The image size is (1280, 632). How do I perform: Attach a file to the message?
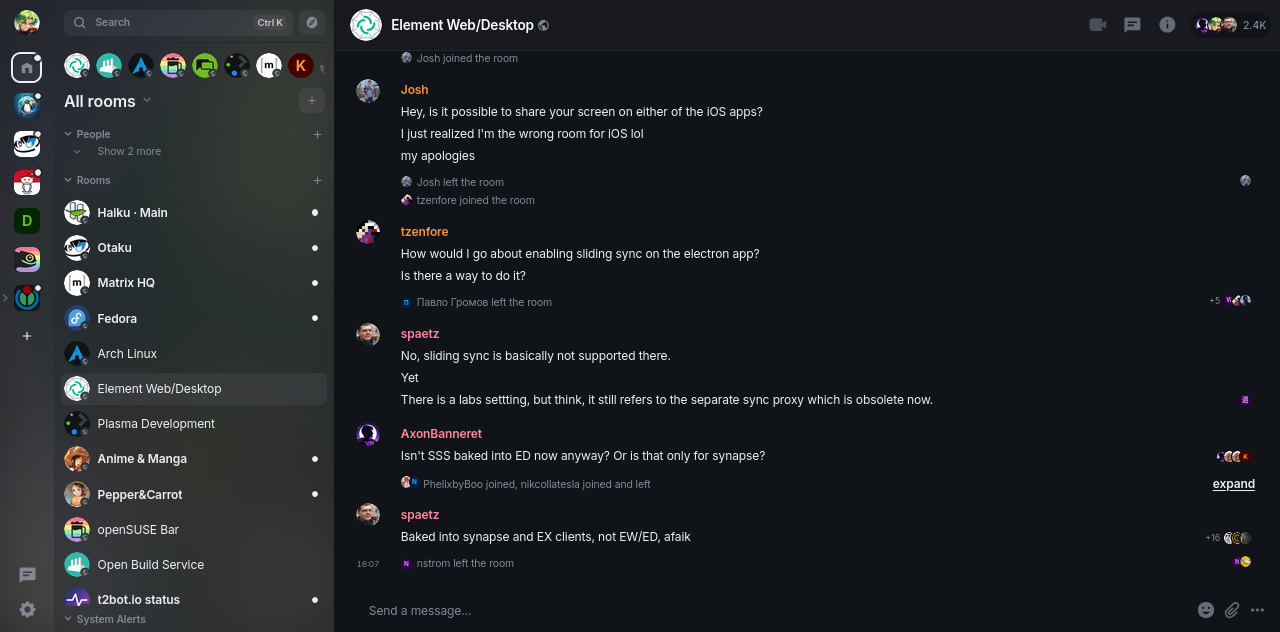[x=1232, y=610]
